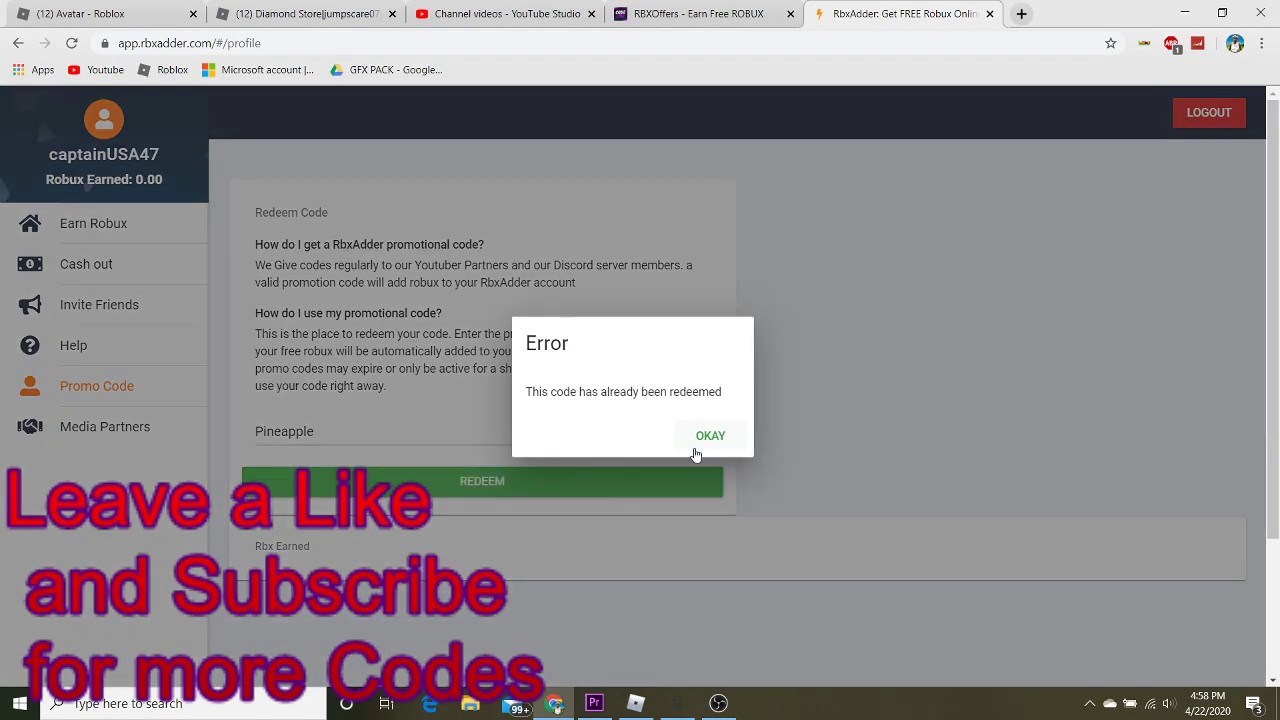This screenshot has height=720, width=1280.
Task: Open the Help sidebar entry
Action: click(73, 346)
